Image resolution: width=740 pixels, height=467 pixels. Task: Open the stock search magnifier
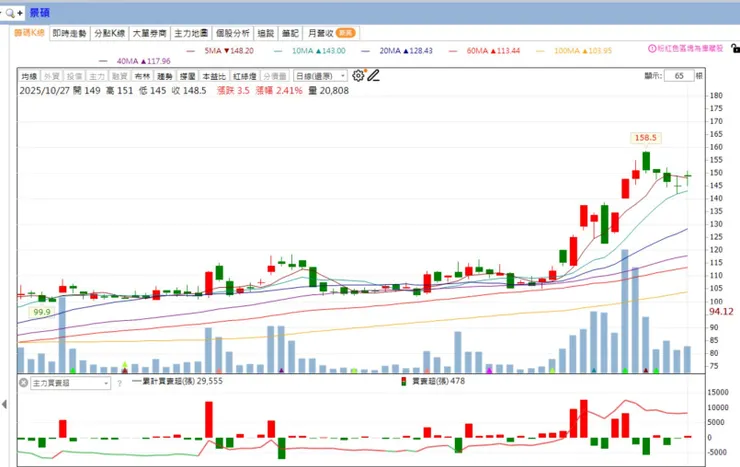10,13
